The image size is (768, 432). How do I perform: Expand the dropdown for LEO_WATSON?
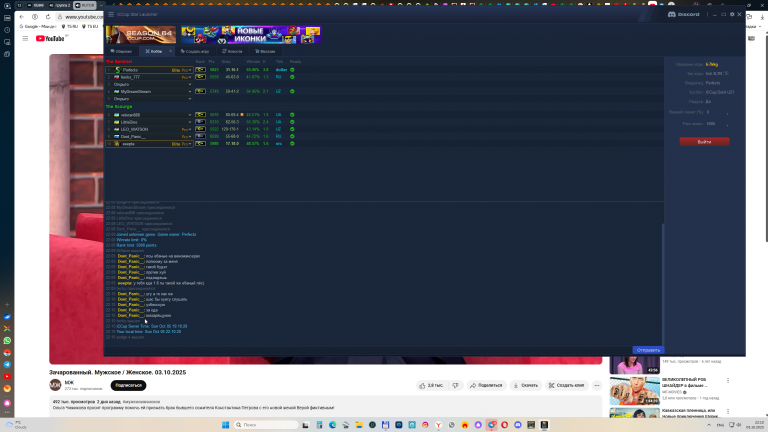coord(190,129)
